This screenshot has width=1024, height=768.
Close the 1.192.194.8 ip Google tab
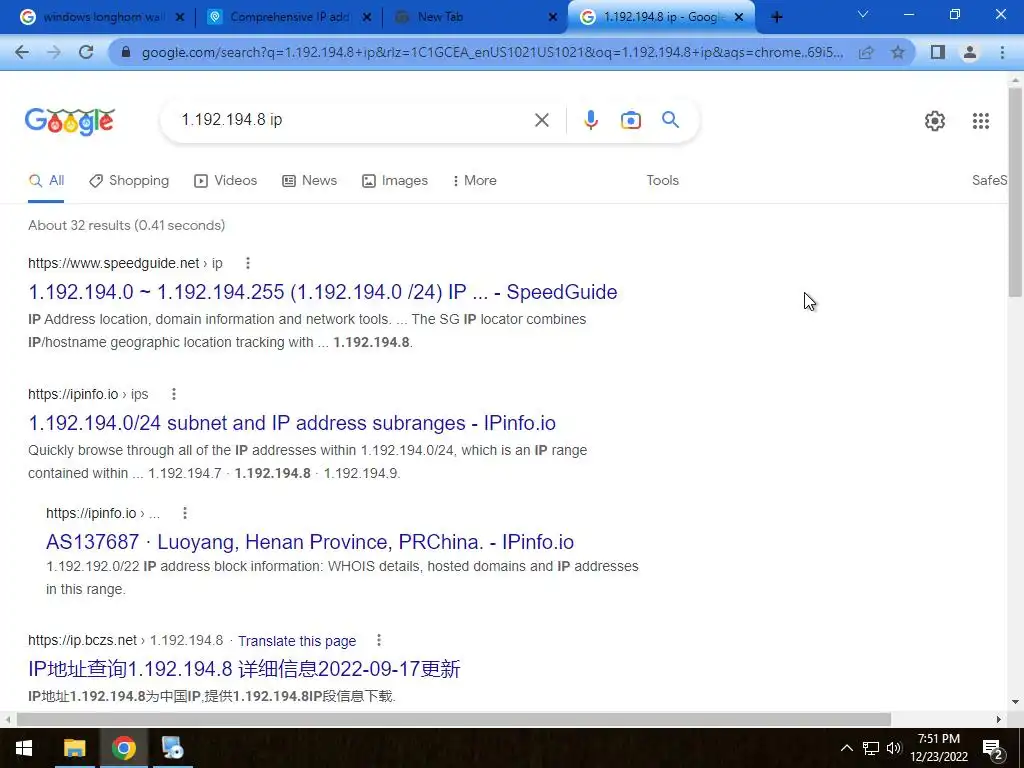point(739,17)
